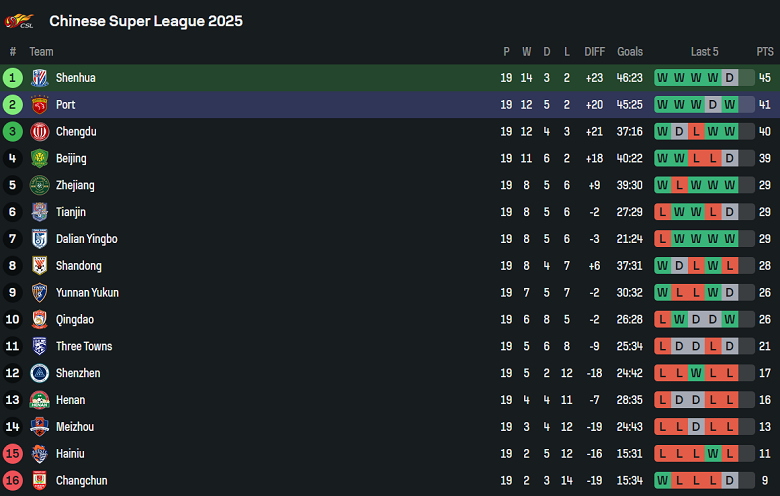The image size is (780, 496).
Task: Open the Dalian Yingbo team link
Action: tap(86, 239)
